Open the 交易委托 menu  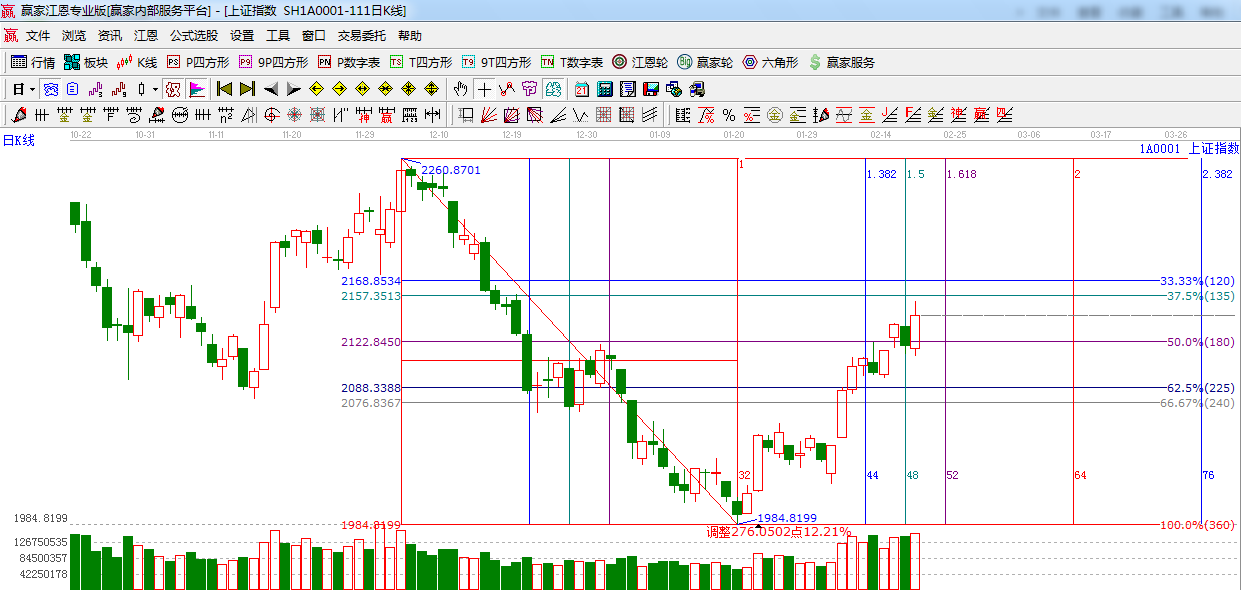click(x=361, y=35)
